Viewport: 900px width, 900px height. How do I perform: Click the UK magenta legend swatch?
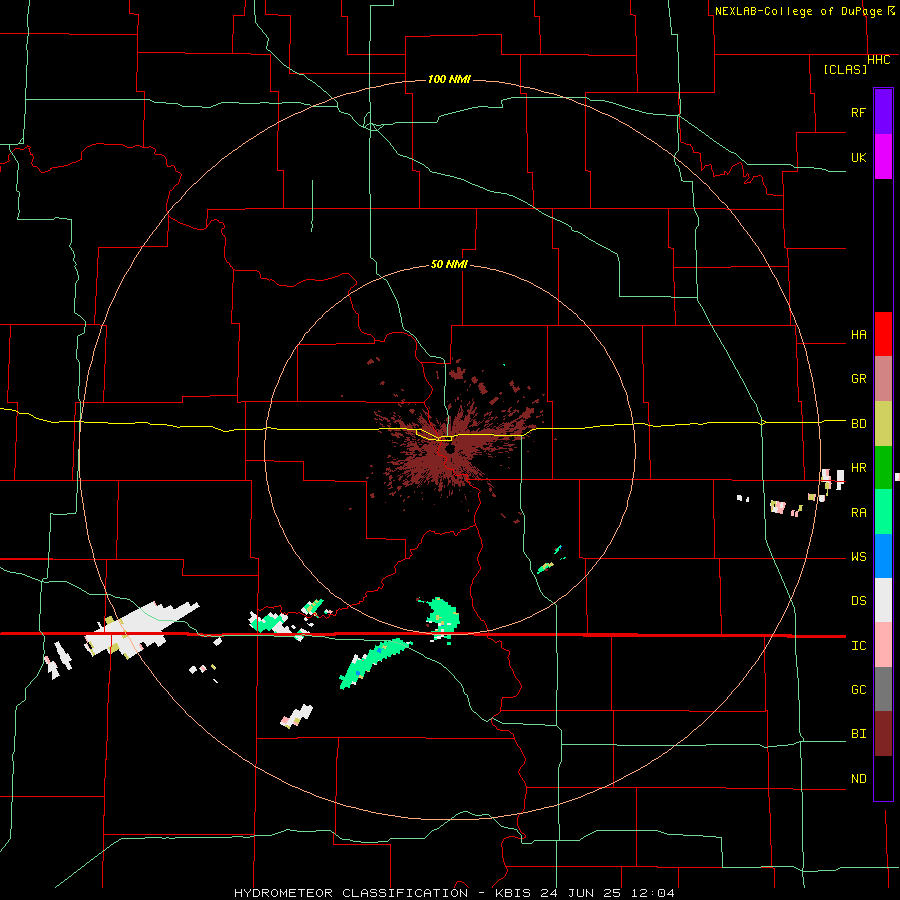pyautogui.click(x=883, y=157)
